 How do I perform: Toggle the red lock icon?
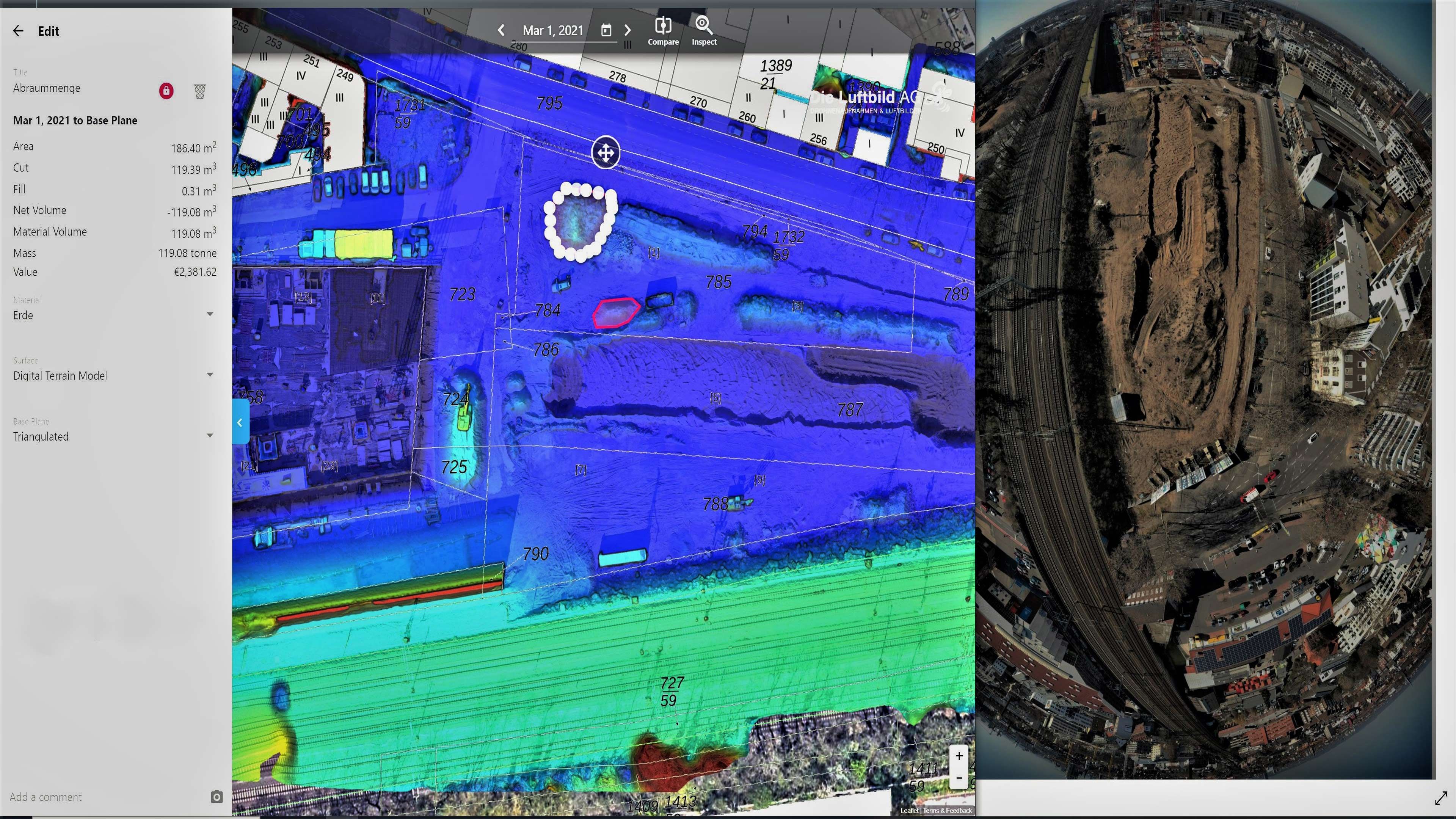(x=166, y=91)
